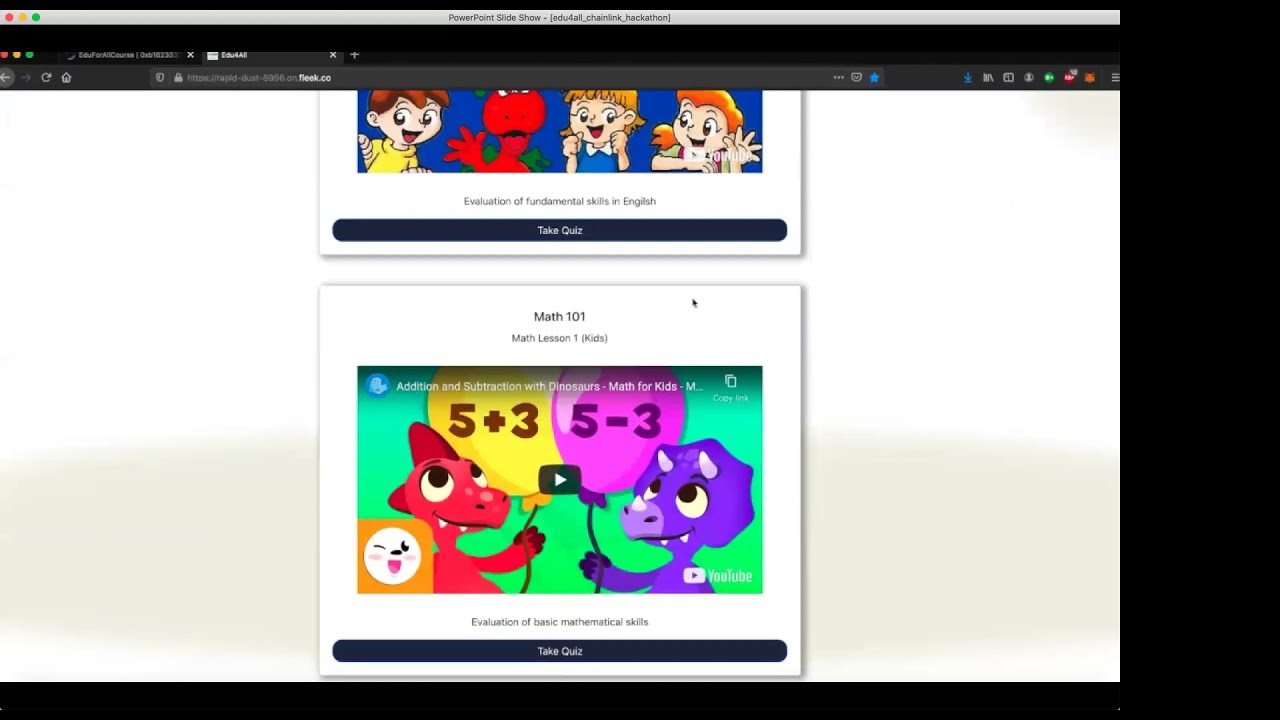Close the Edu4All tab
The image size is (1280, 720).
tap(333, 55)
